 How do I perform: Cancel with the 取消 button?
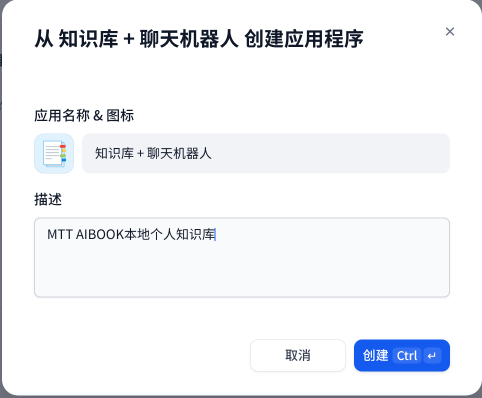pyautogui.click(x=298, y=355)
